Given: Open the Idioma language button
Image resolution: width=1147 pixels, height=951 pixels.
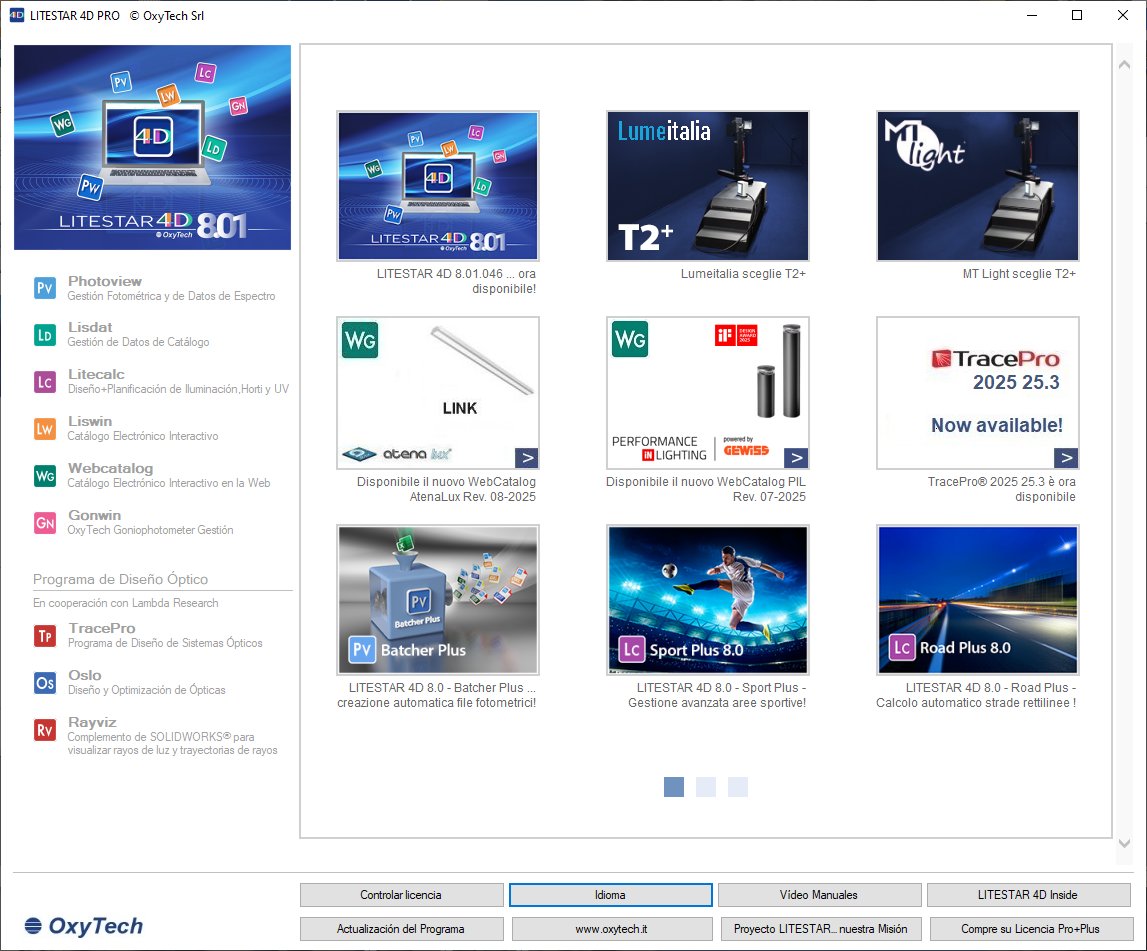Looking at the screenshot, I should (610, 895).
